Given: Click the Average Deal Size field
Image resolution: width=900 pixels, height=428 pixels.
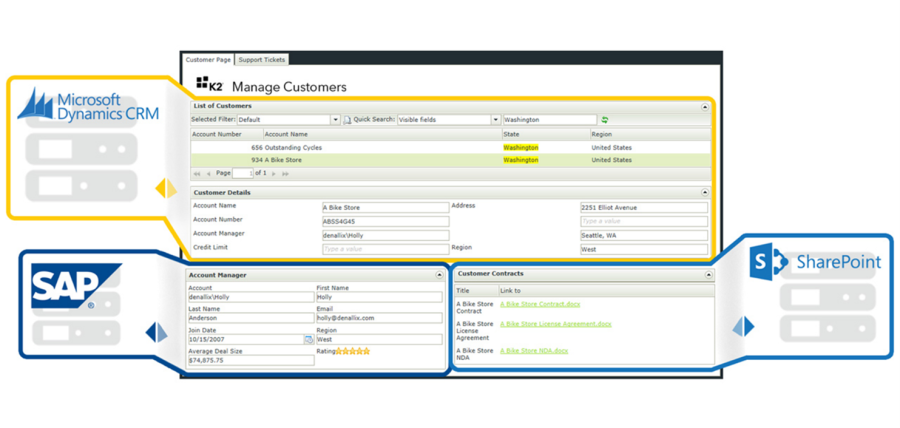Looking at the screenshot, I should coord(251,360).
